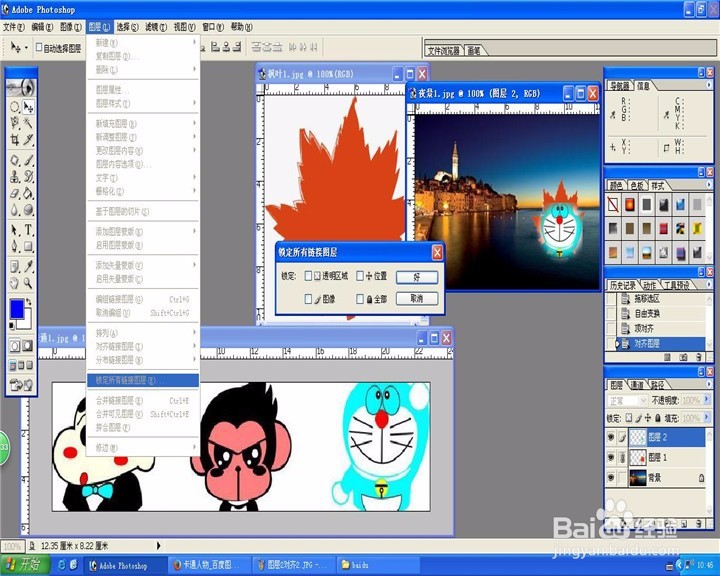
Task: Open the 文件浏览器 palette well tab
Action: pos(444,51)
